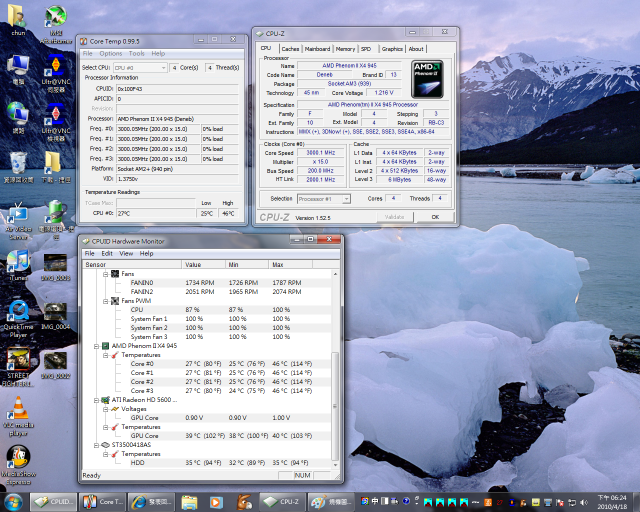Screen dimensions: 640x512
Task: Click Hardware Monitor scrollbar up arrow
Action: point(336,274)
